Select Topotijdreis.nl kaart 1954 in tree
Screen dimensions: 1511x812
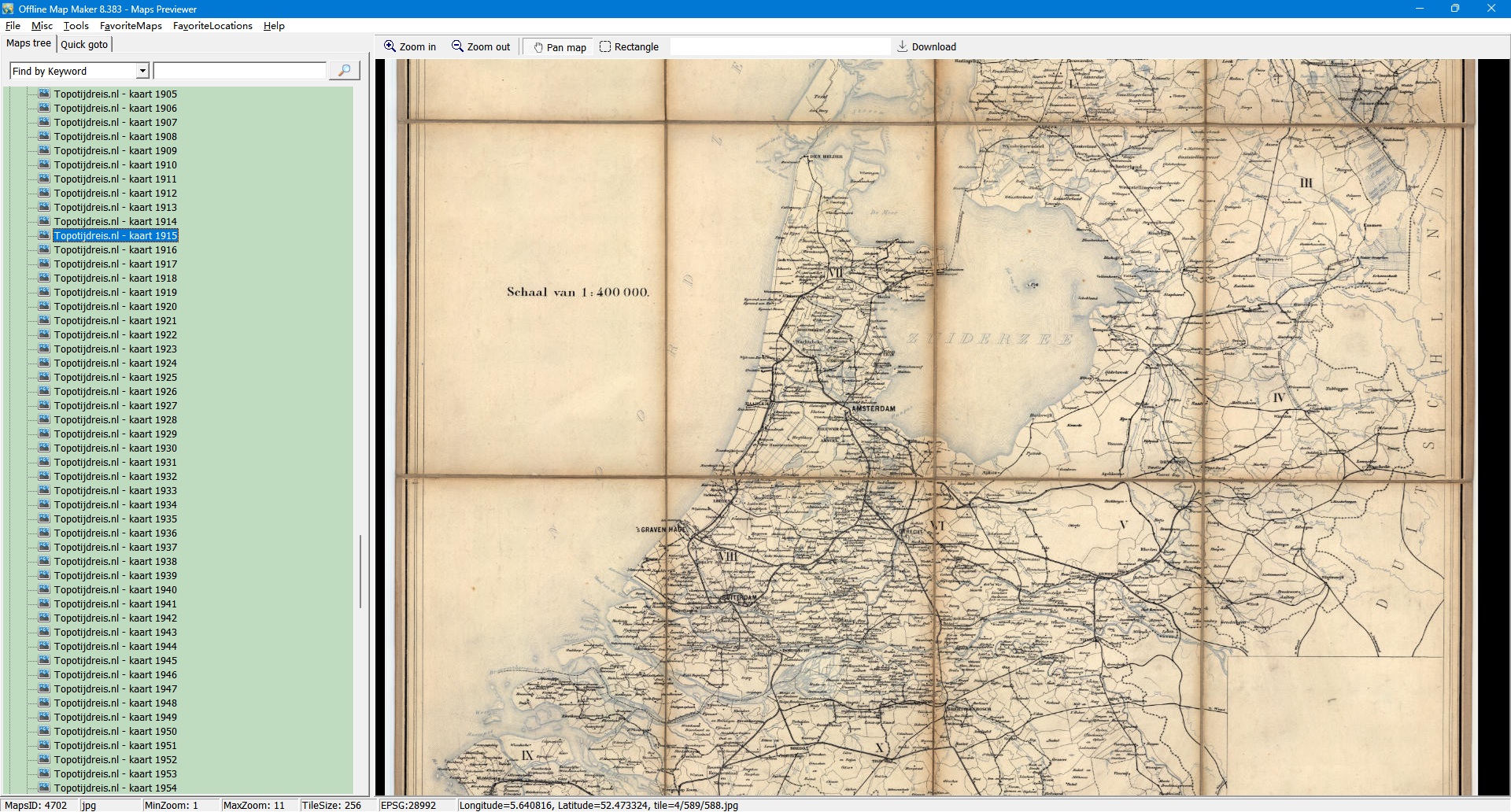pyautogui.click(x=115, y=788)
